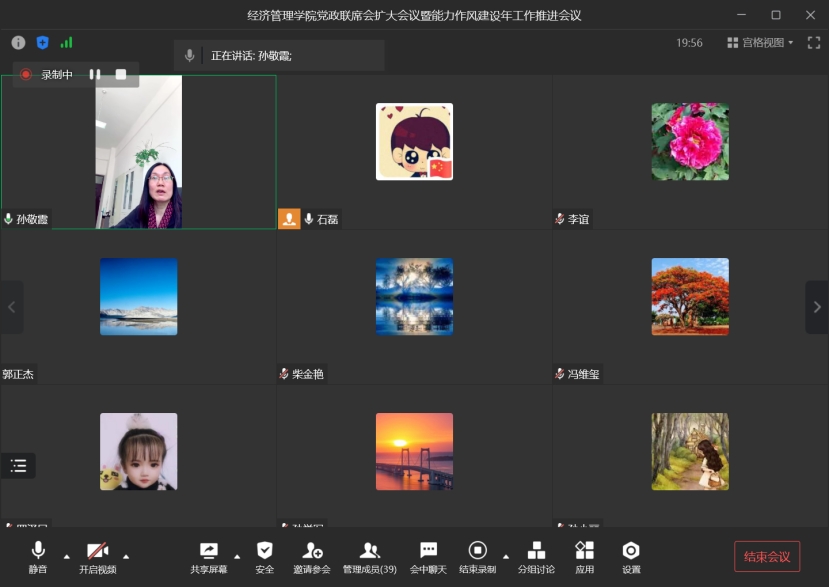
Task: Select 孙敬霞's video tile
Action: tap(139, 152)
